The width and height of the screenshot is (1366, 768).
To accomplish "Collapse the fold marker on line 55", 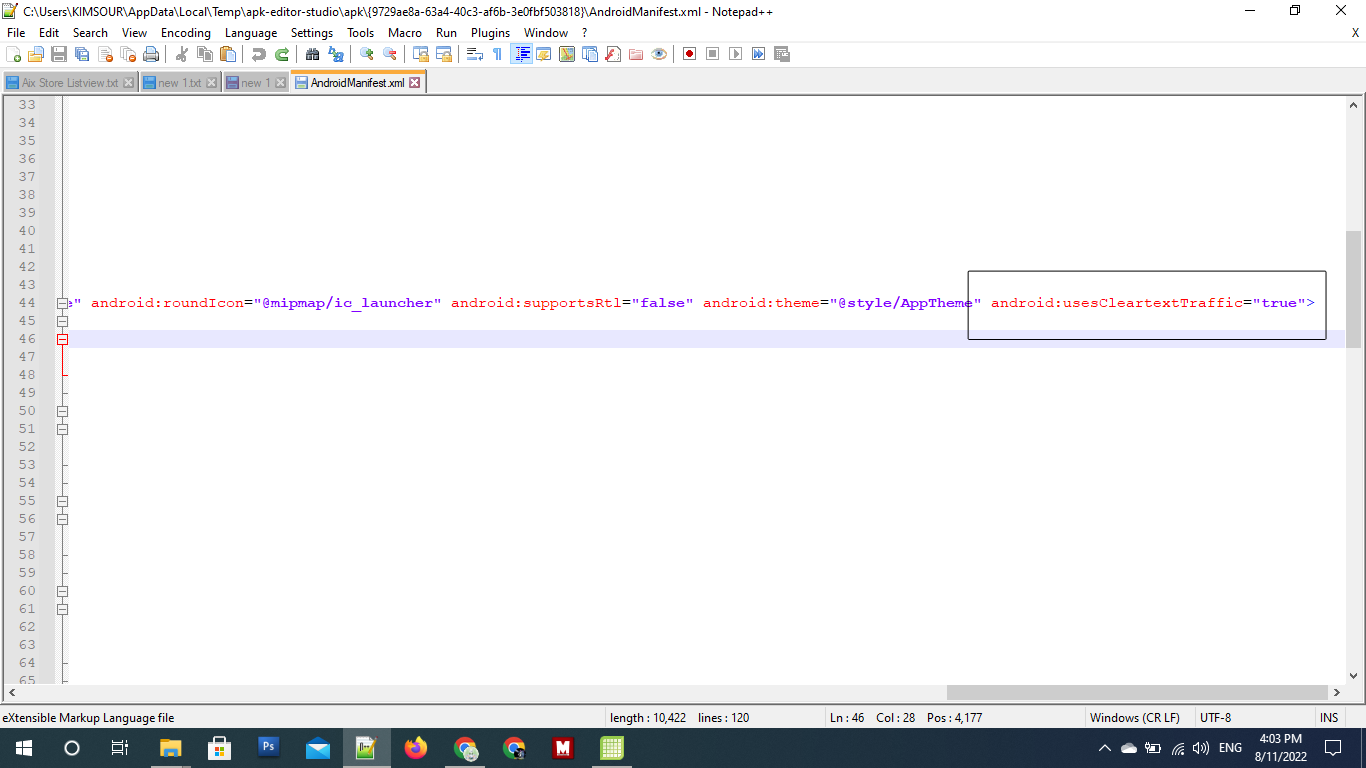I will click(62, 501).
